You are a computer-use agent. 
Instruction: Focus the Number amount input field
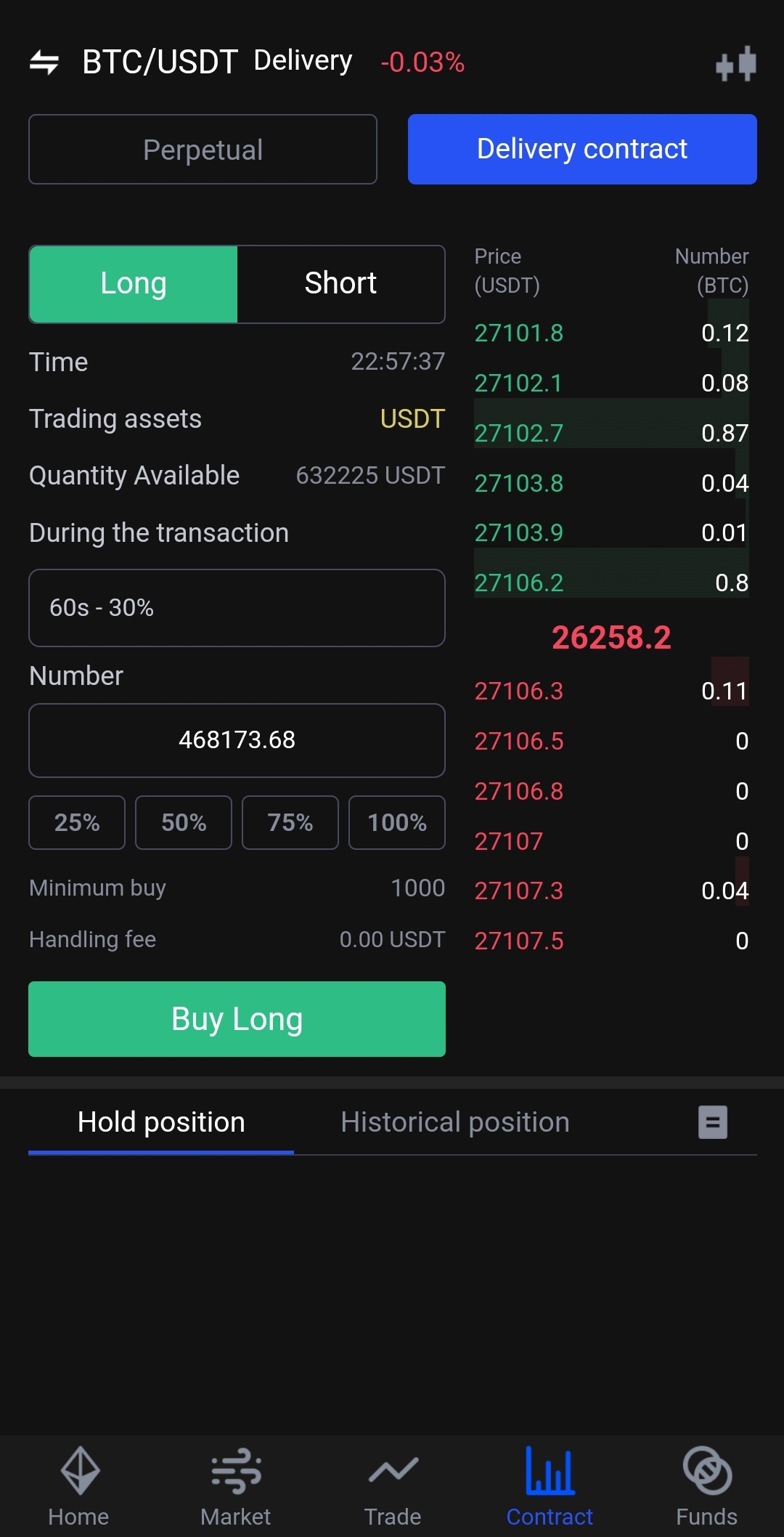click(237, 740)
